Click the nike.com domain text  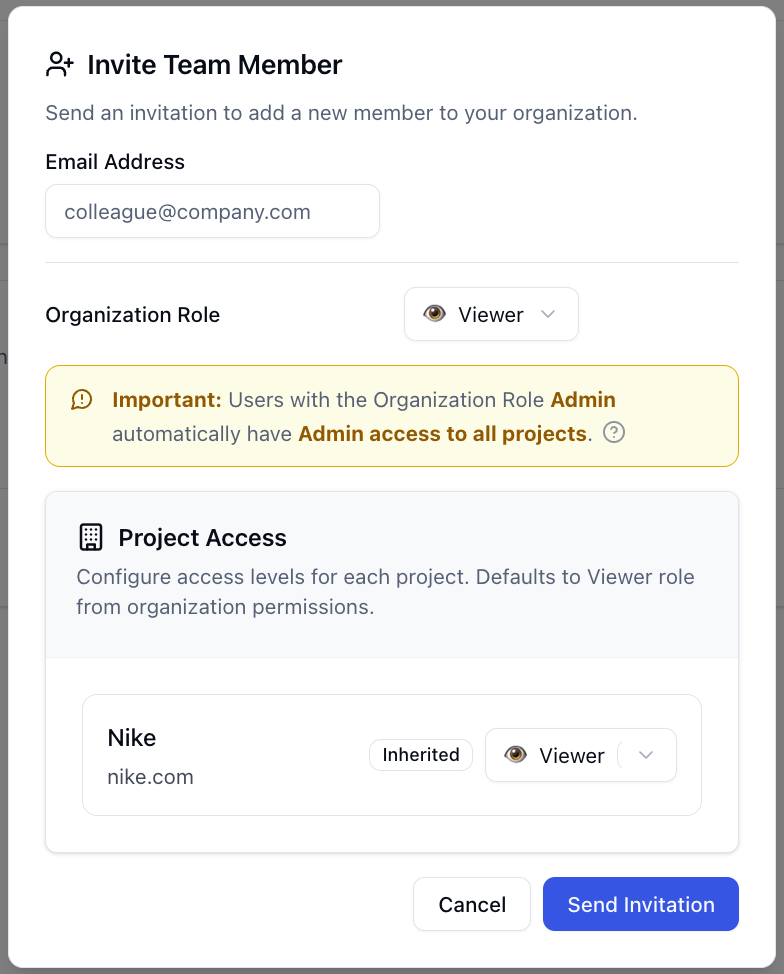click(x=150, y=777)
